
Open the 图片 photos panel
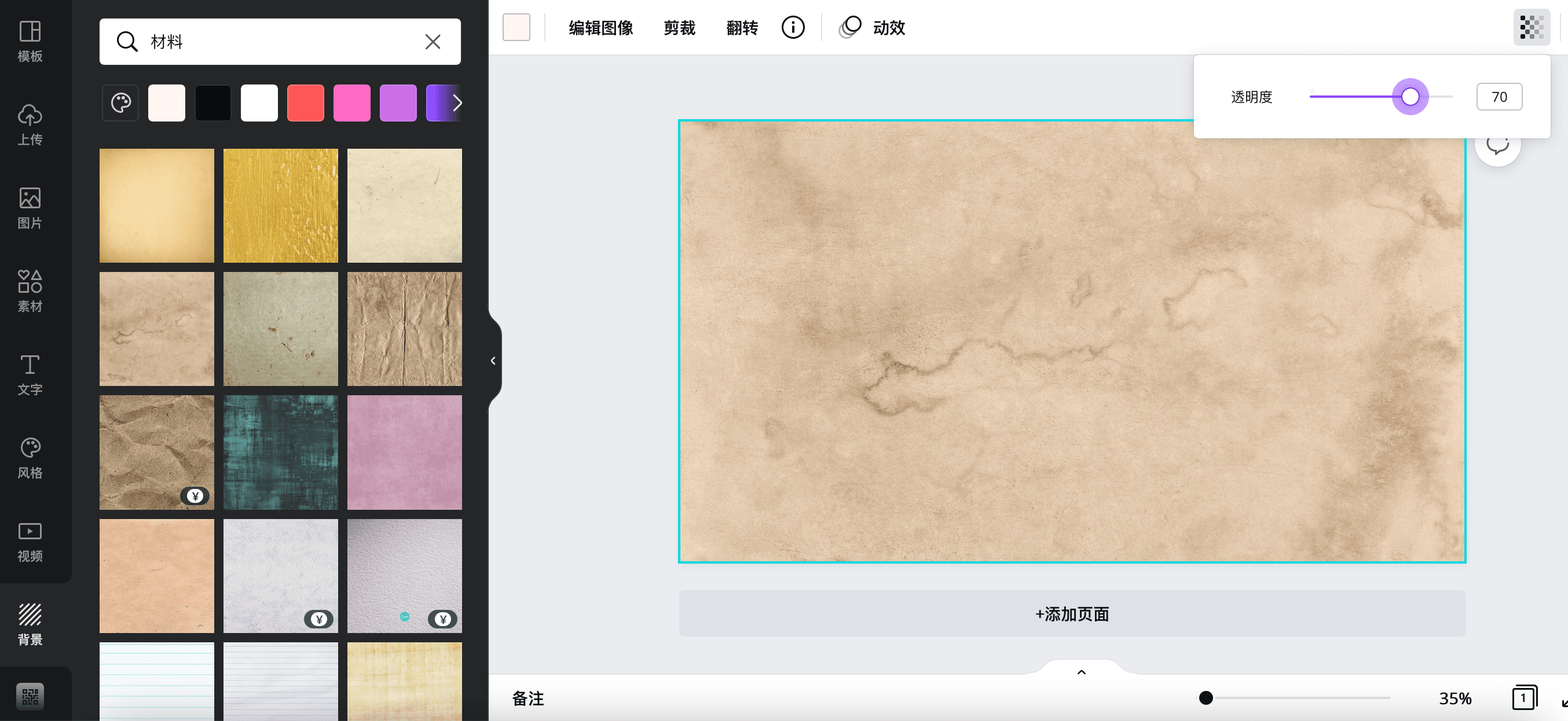pos(30,208)
